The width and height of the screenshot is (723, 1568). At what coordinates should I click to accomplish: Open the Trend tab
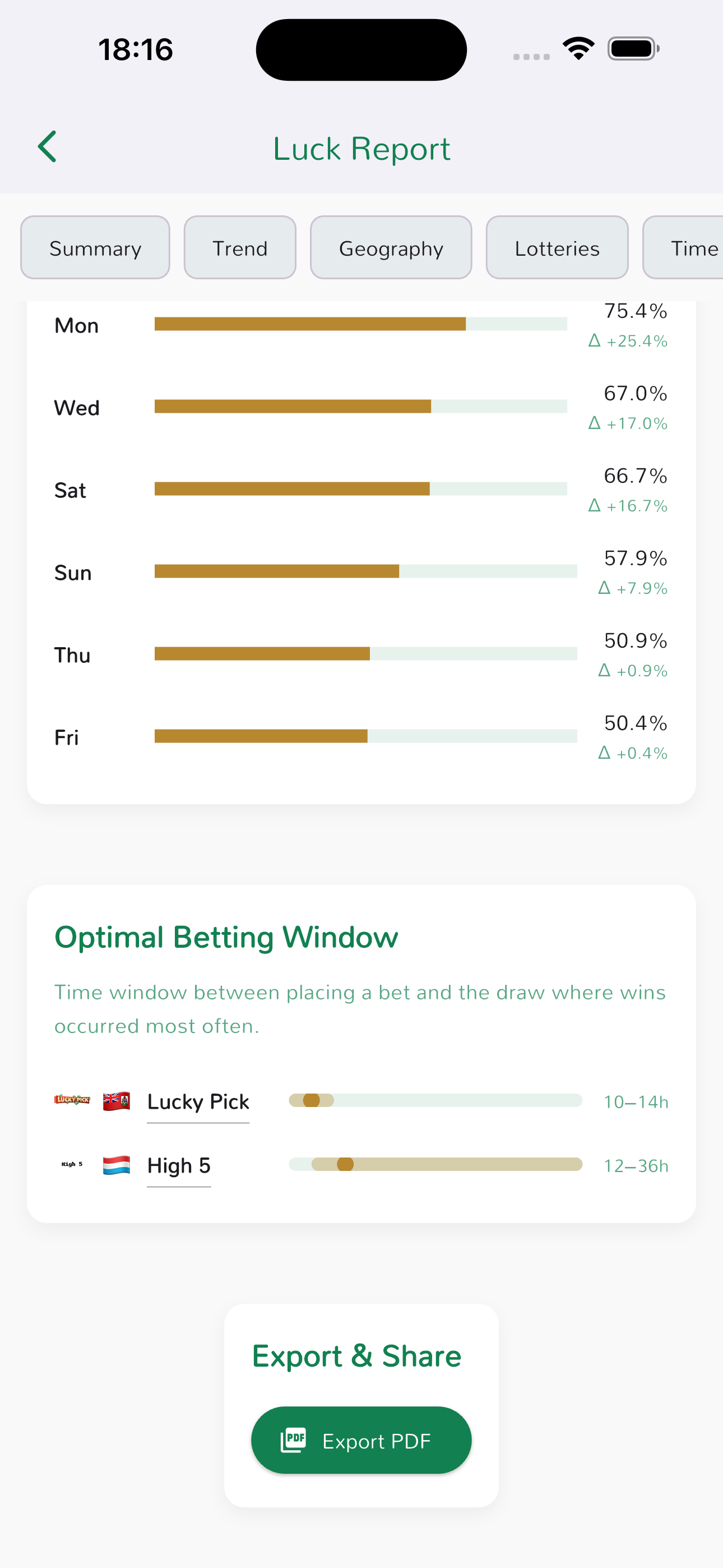coord(240,248)
